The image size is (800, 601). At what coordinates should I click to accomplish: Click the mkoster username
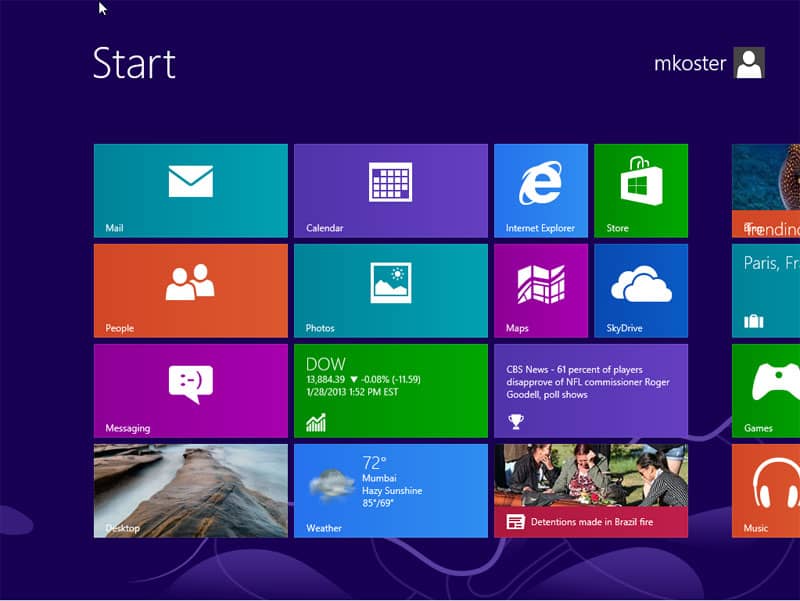[690, 63]
